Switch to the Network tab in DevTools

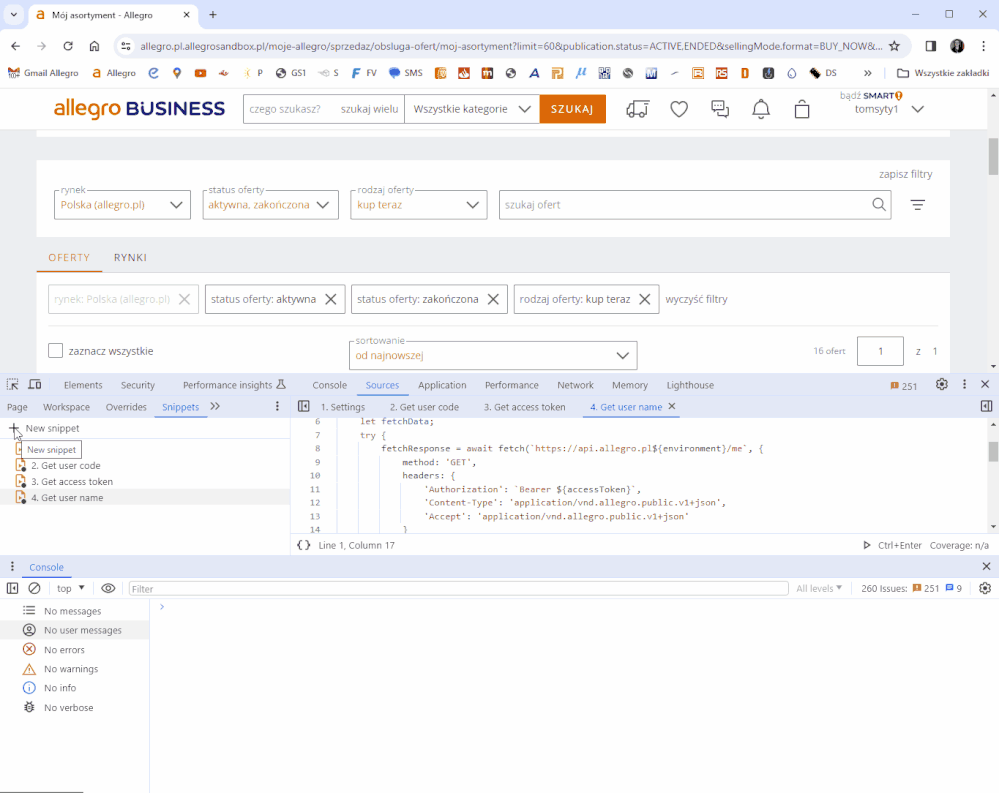(575, 385)
